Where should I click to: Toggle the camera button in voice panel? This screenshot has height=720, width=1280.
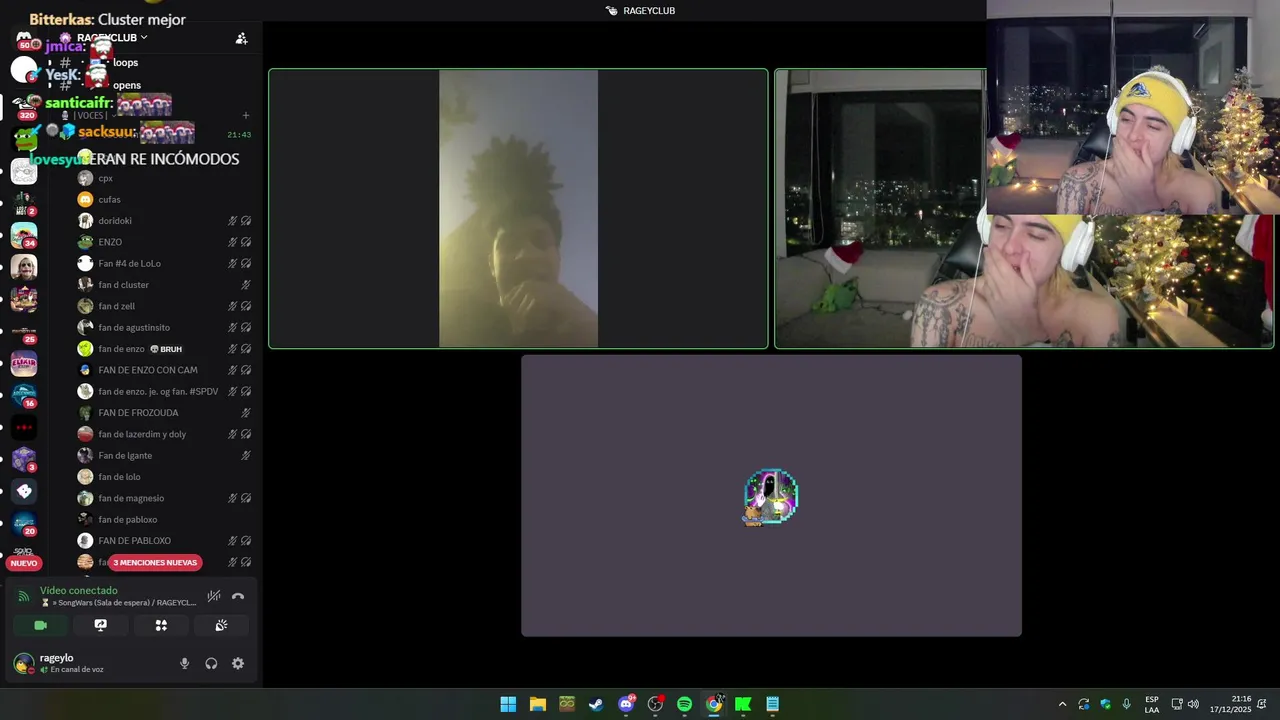click(40, 625)
